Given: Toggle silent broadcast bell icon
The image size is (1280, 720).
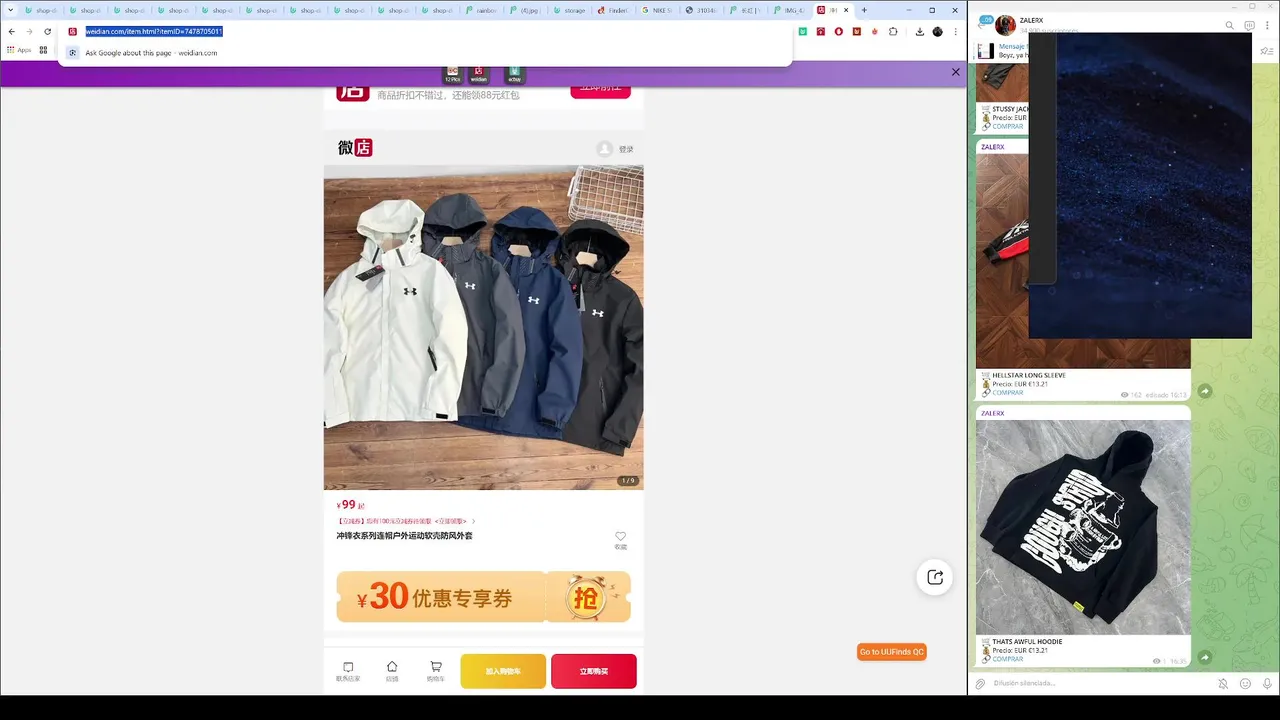Looking at the screenshot, I should click(x=1223, y=684).
